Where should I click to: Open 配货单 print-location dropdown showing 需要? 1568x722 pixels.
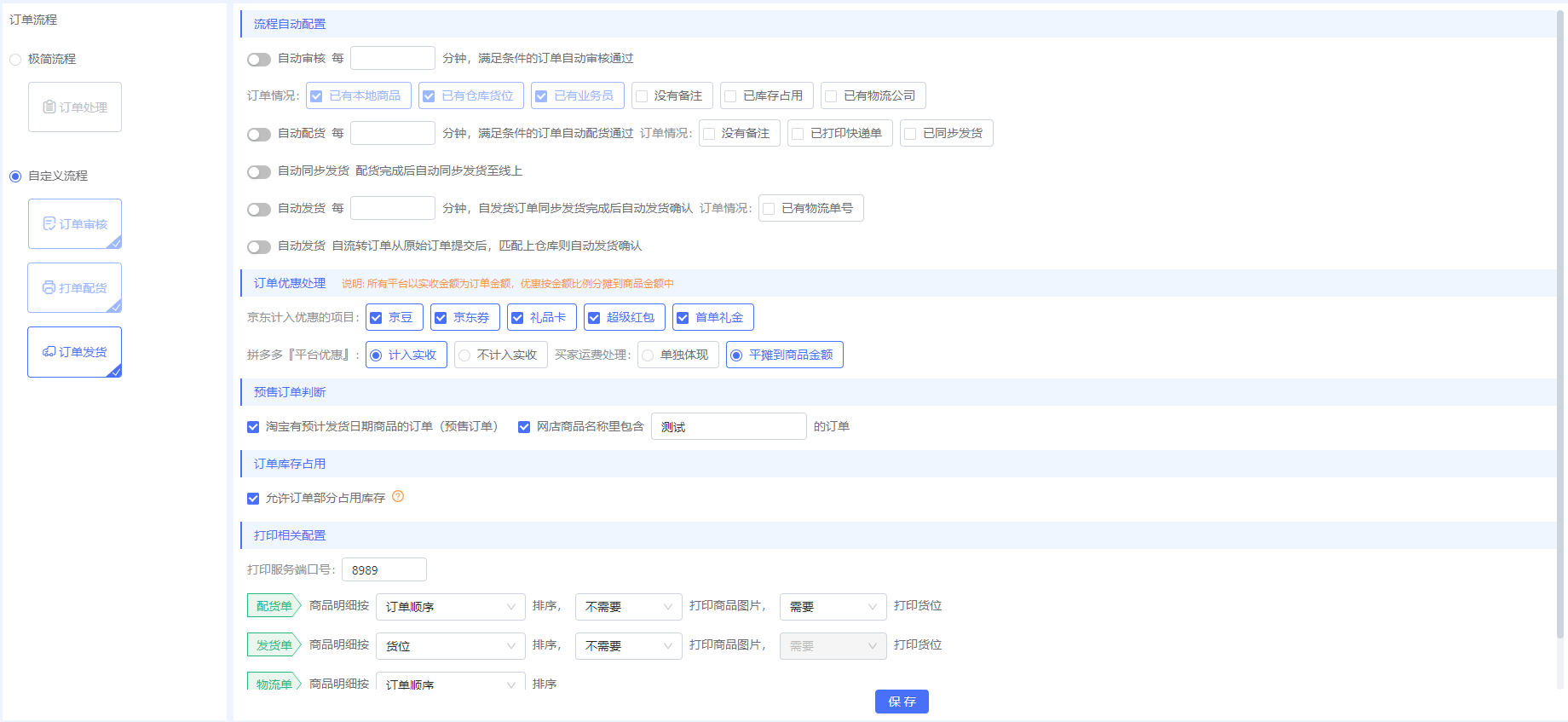(833, 607)
